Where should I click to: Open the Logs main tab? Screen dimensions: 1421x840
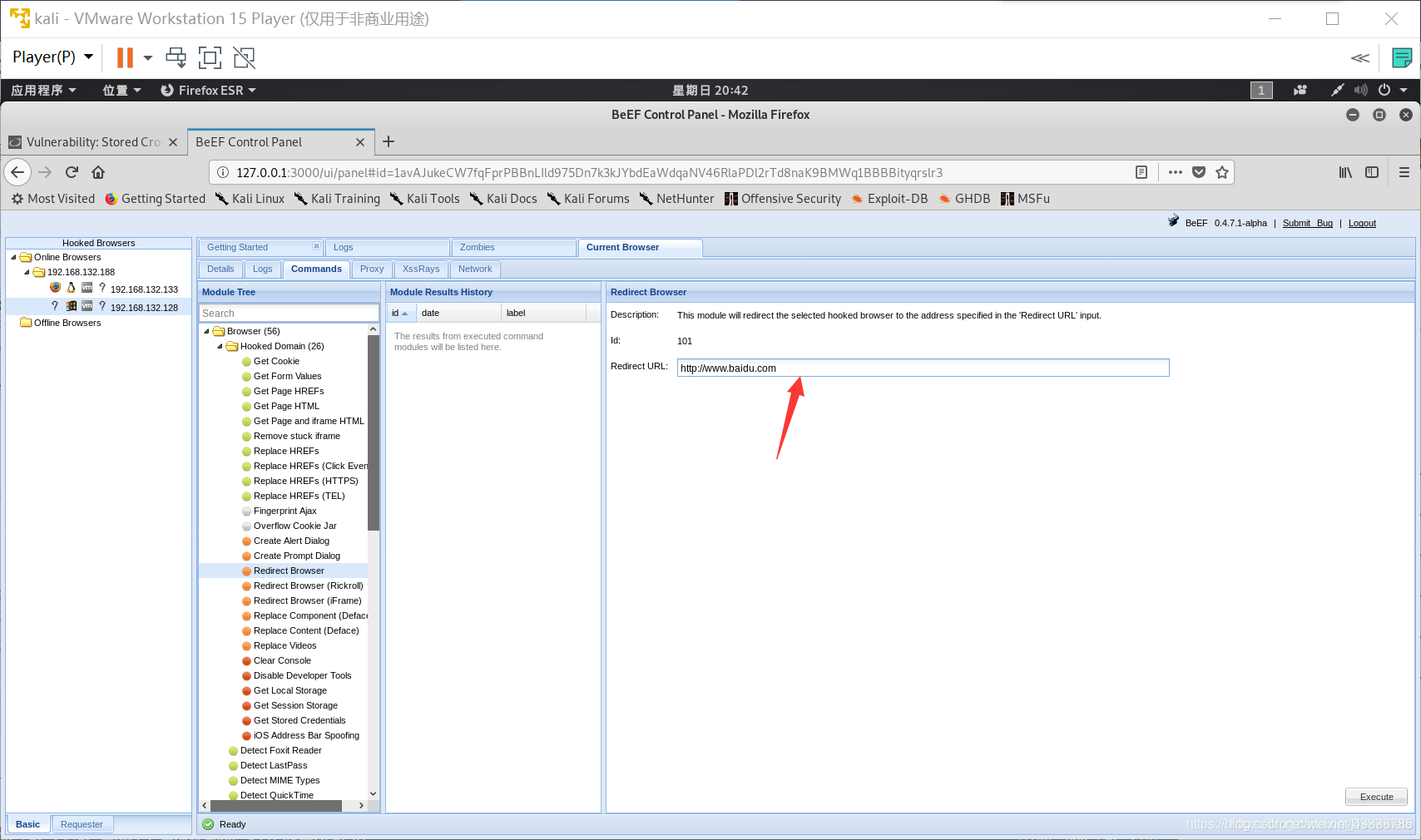387,247
